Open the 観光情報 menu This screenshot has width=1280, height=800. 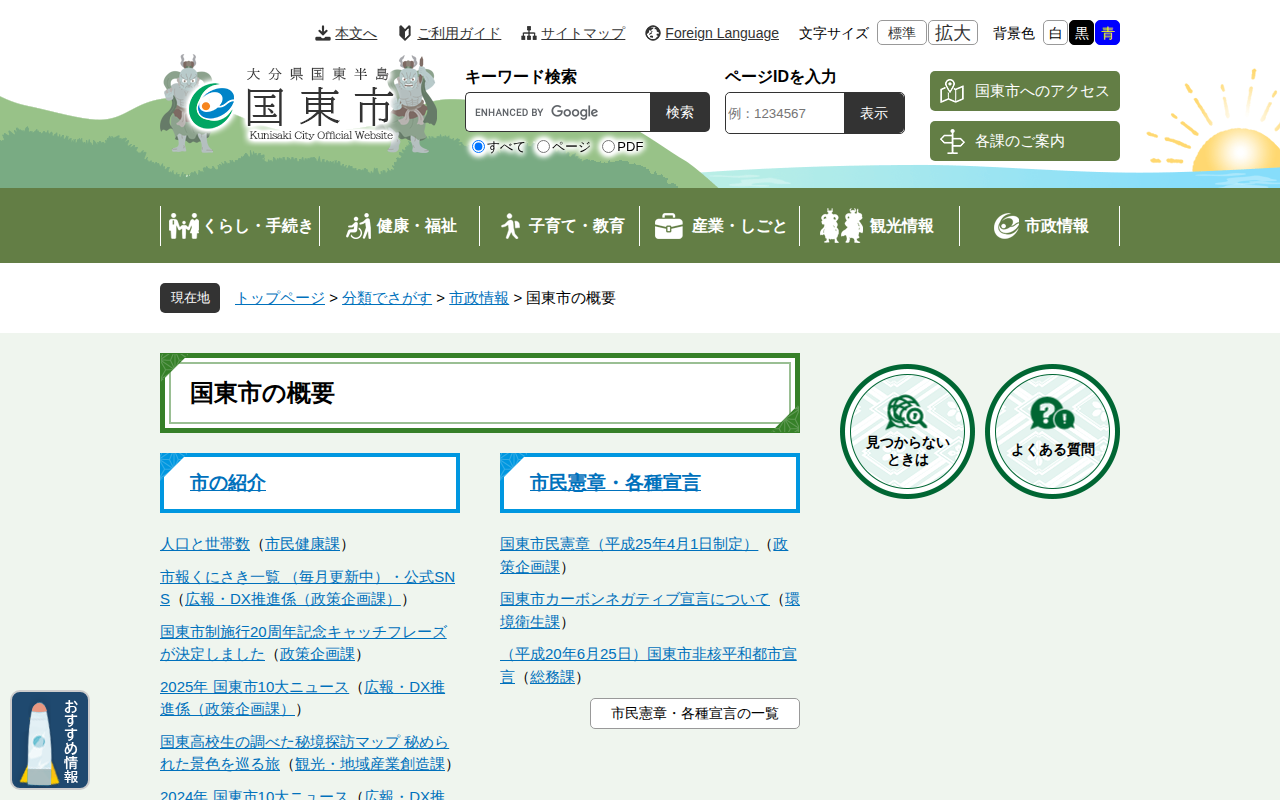[880, 226]
